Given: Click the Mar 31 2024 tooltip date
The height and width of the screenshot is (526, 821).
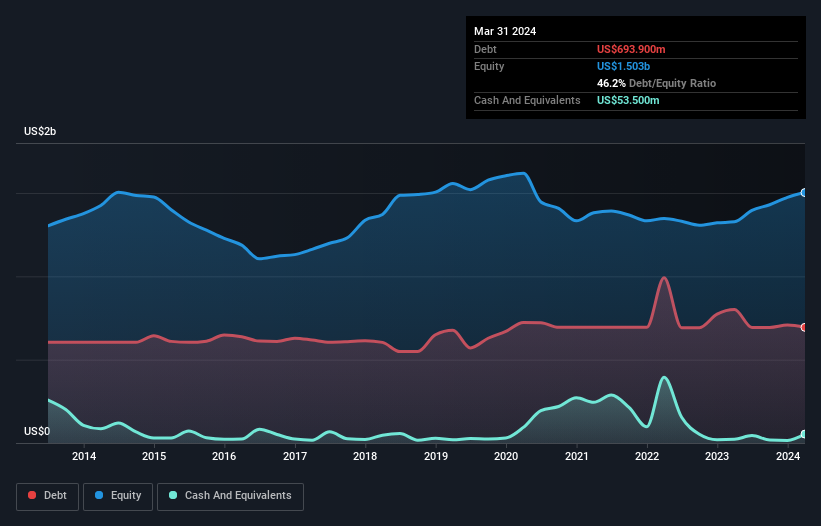Looking at the screenshot, I should [505, 31].
